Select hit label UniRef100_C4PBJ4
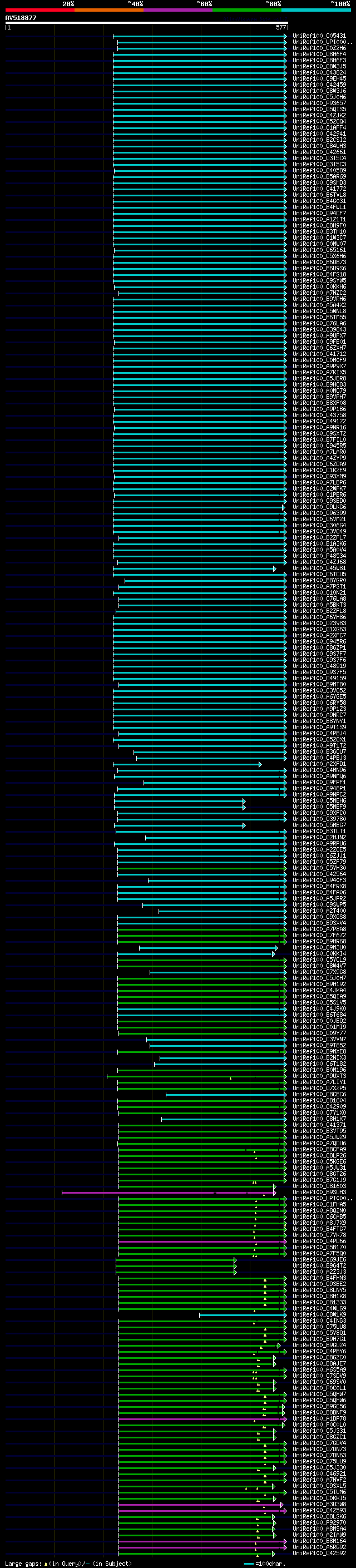356x1568 pixels. 319,734
